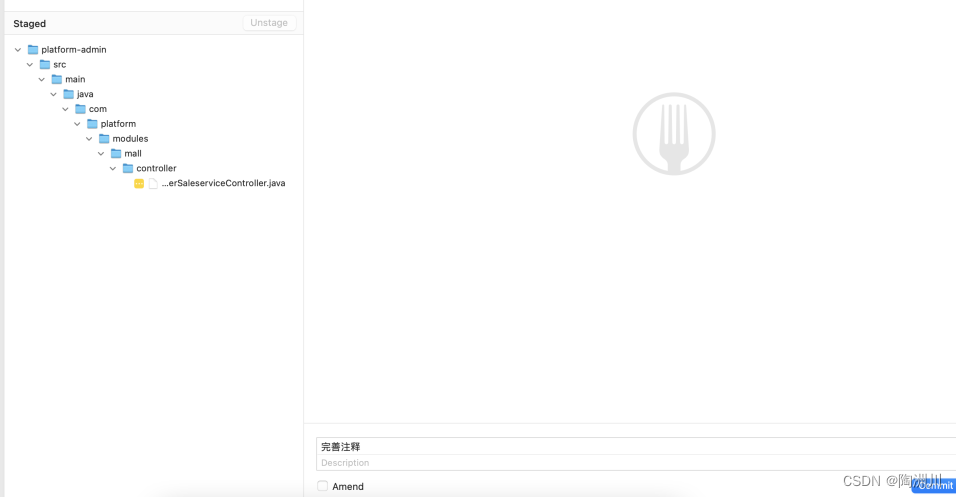Screen dimensions: 956x497
Task: Select the modules folder icon
Action: tap(104, 138)
